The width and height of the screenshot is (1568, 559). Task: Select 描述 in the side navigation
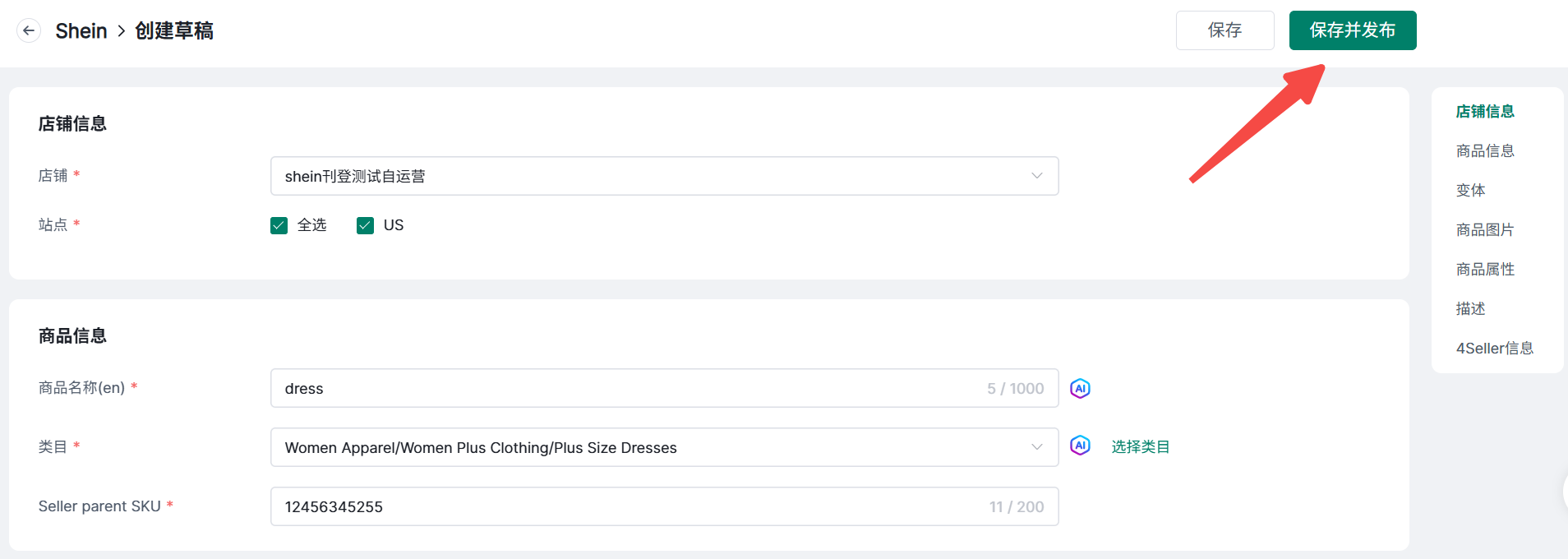tap(1471, 309)
